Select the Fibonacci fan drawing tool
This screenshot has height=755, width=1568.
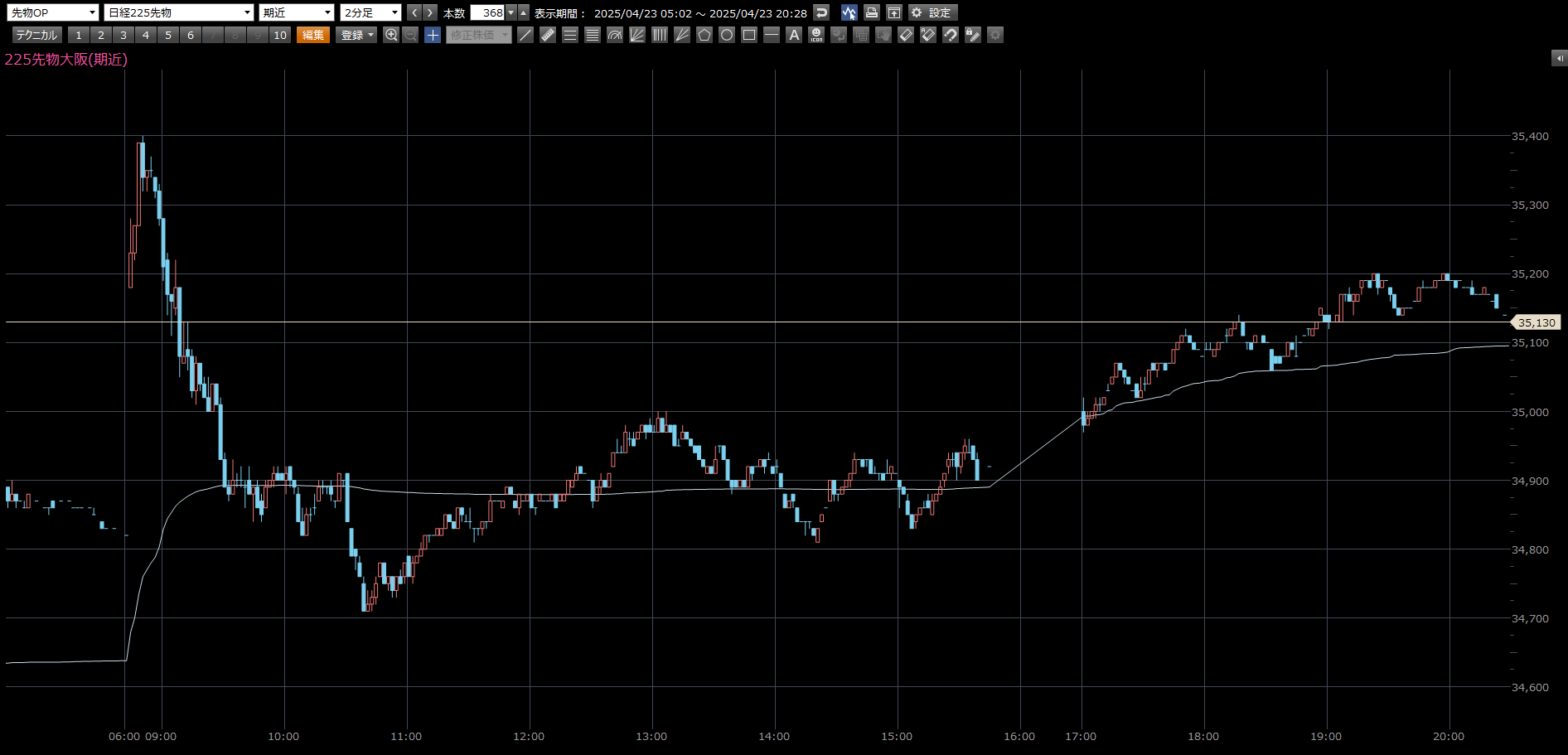point(637,35)
